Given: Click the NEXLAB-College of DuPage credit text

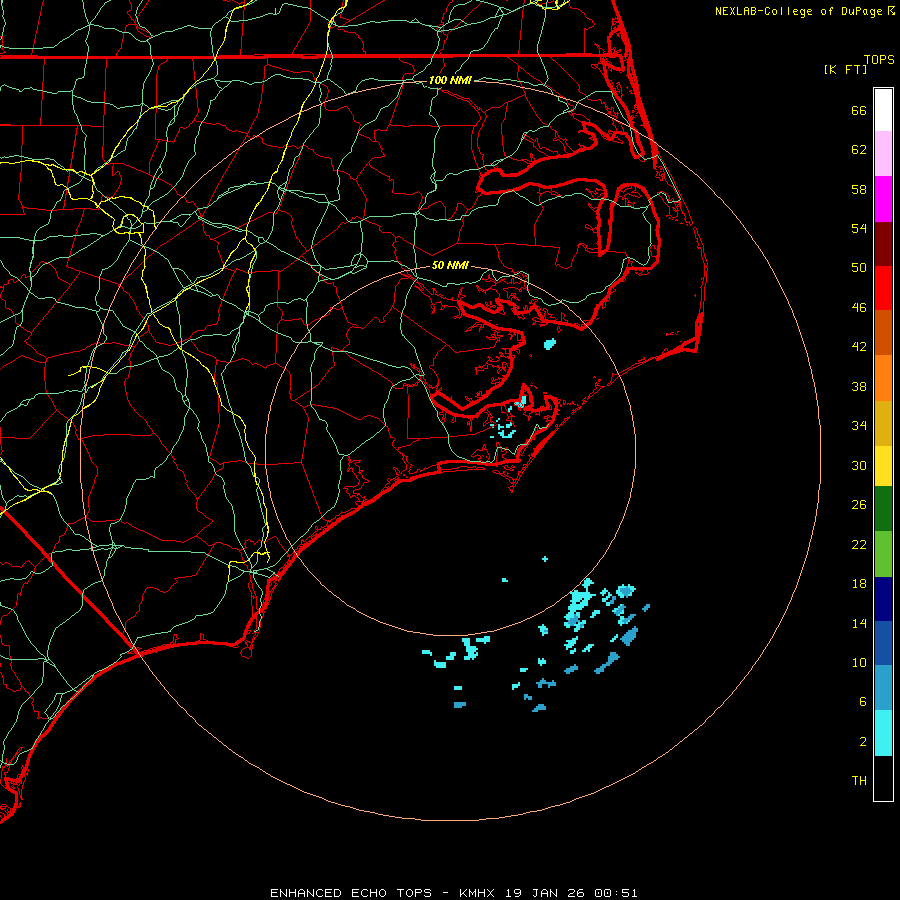Looking at the screenshot, I should pyautogui.click(x=799, y=11).
